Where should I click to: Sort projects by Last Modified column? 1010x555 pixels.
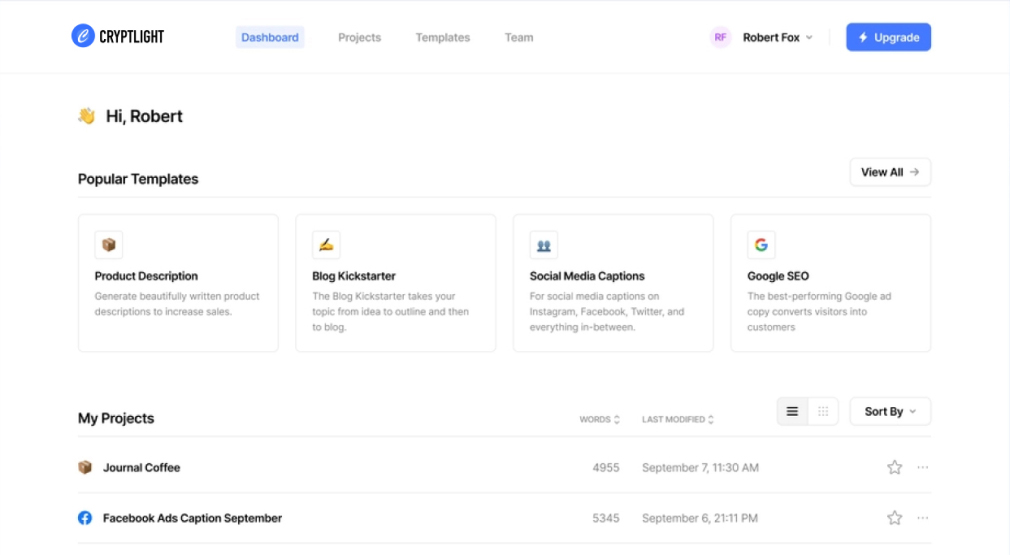[x=678, y=420]
